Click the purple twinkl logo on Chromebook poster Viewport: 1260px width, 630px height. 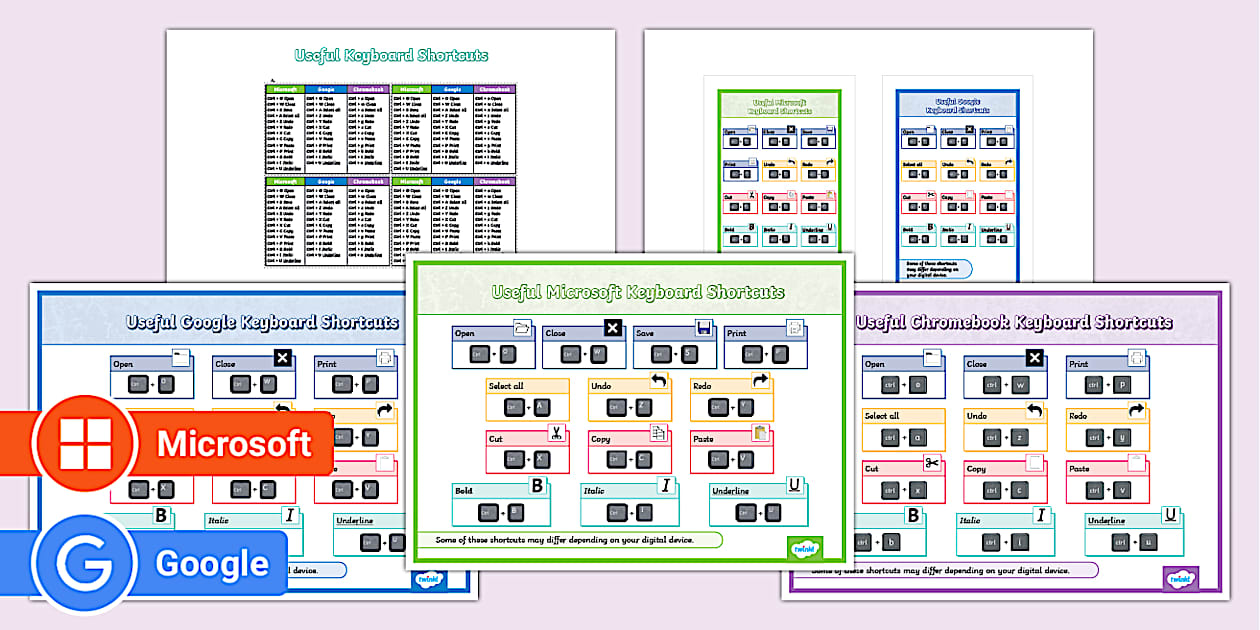[1179, 578]
